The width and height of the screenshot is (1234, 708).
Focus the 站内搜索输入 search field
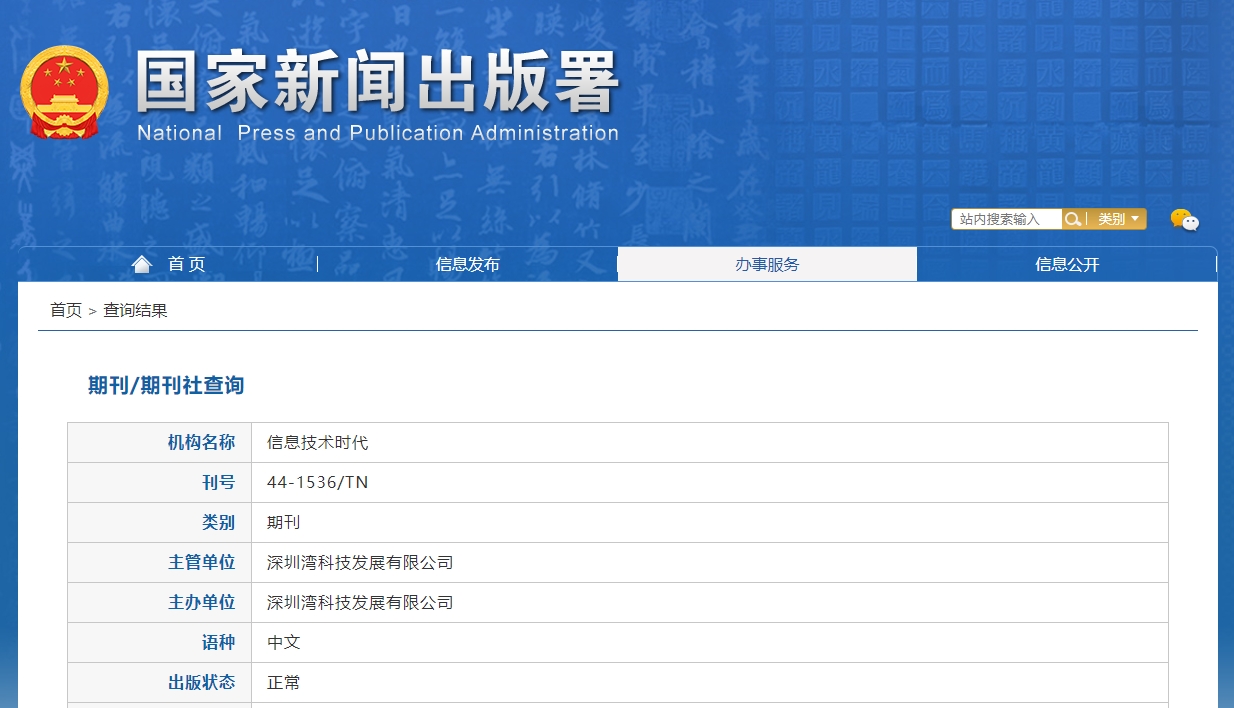click(1006, 219)
